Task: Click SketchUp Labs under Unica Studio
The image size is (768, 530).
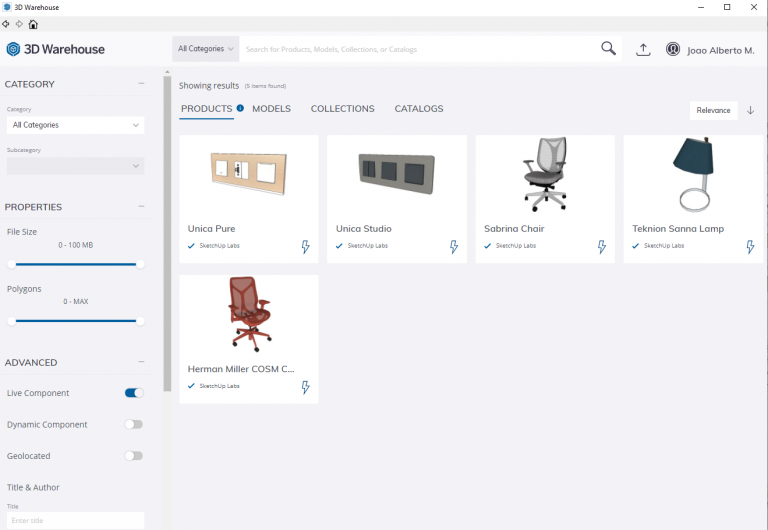Action: coord(367,246)
